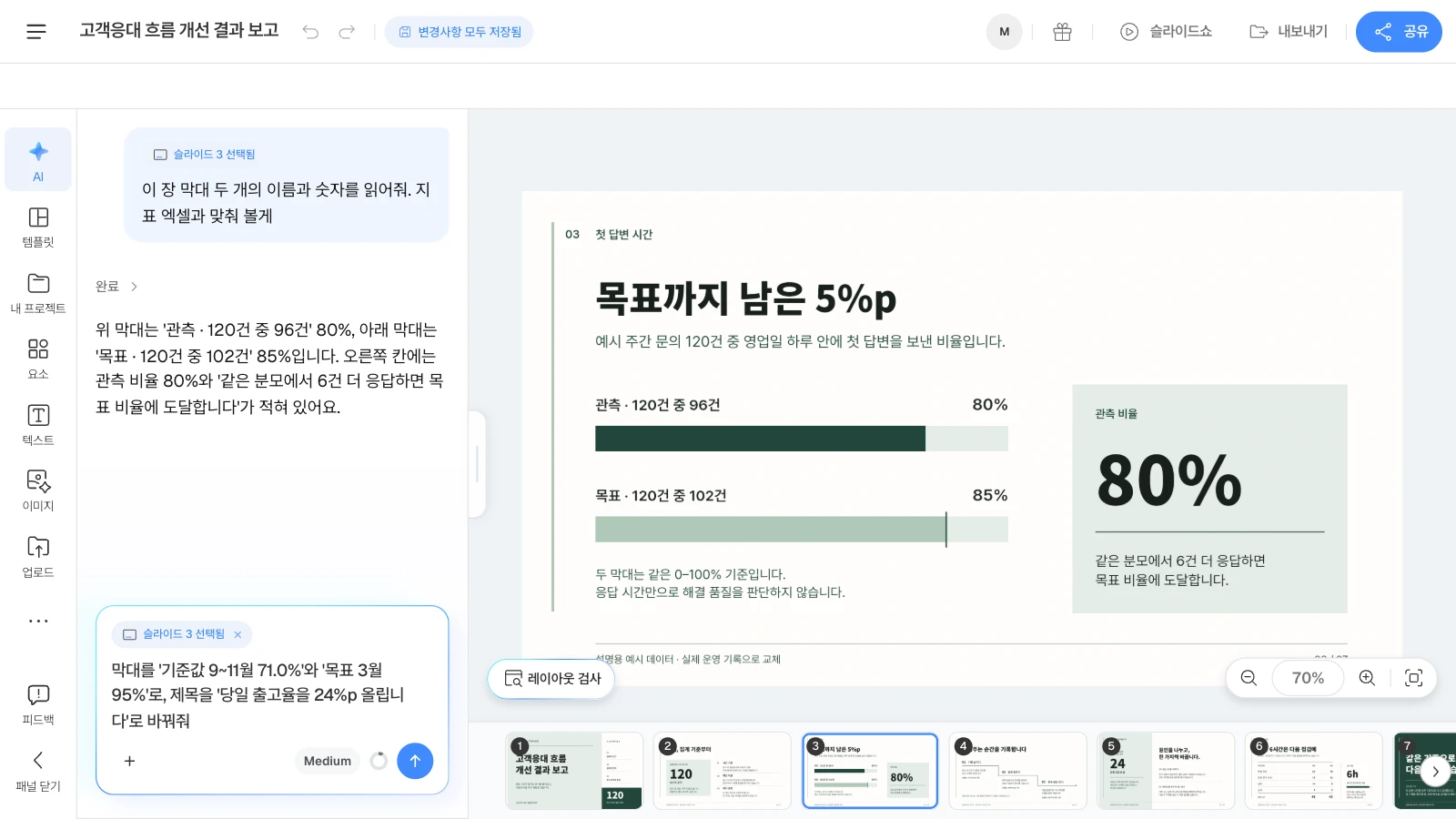Image resolution: width=1456 pixels, height=819 pixels.
Task: Open the 업로드 panel in sidebar
Action: 38,556
